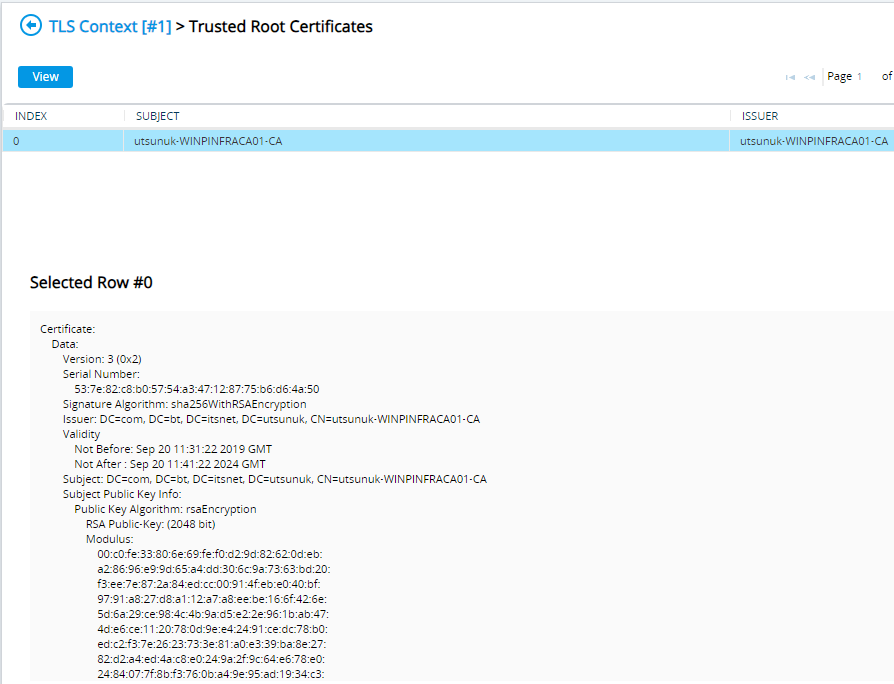Screen dimensions: 894x684
Task: Click the Not After date line
Action: click(x=170, y=464)
